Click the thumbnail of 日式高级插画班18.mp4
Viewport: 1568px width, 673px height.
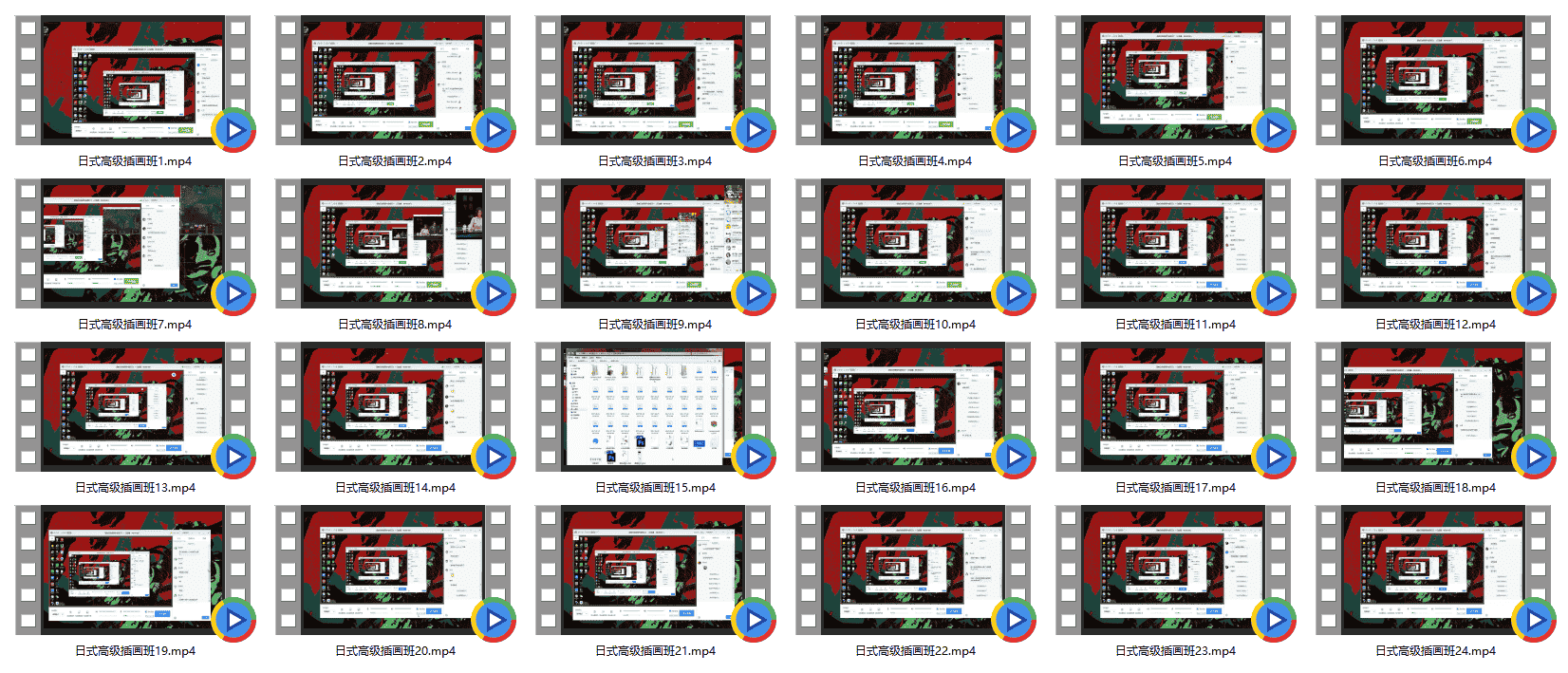point(1434,406)
